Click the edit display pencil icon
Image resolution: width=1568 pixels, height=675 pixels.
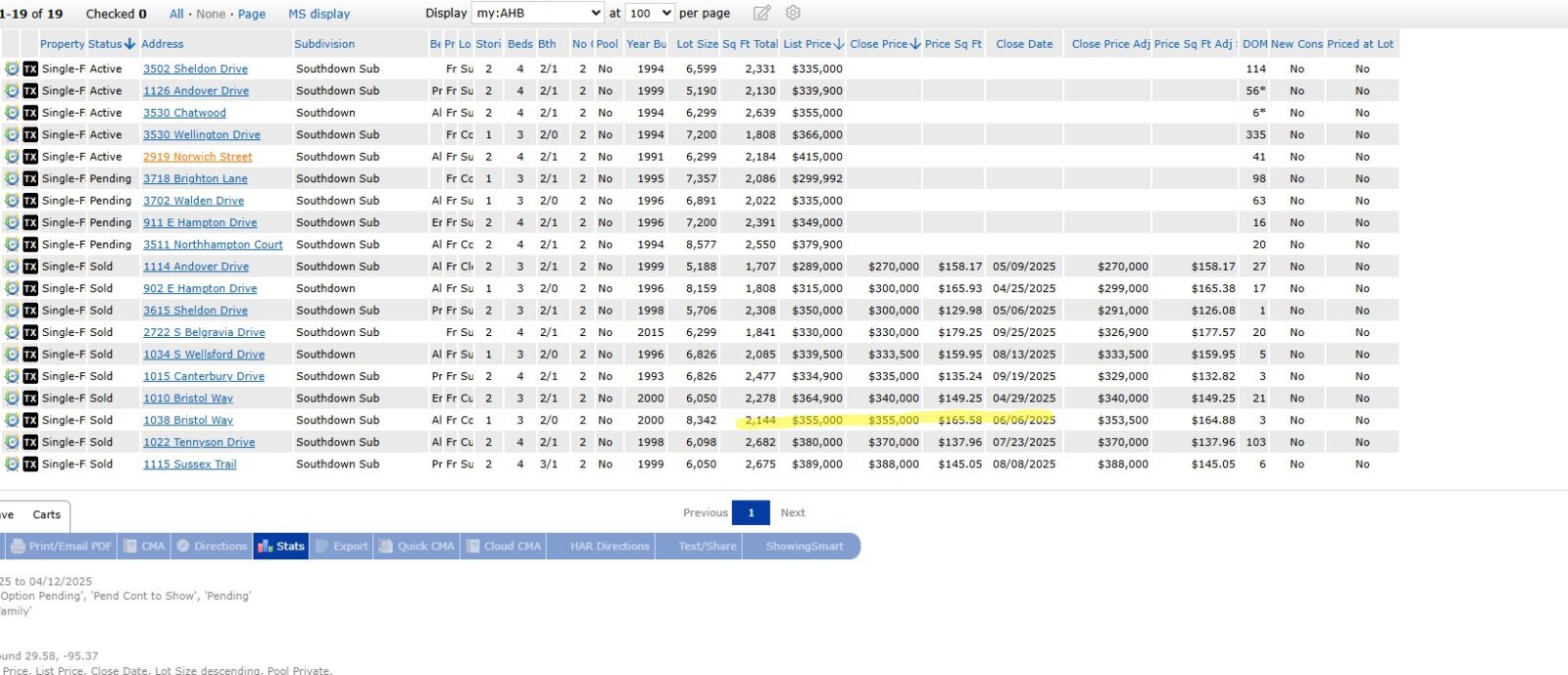[761, 13]
